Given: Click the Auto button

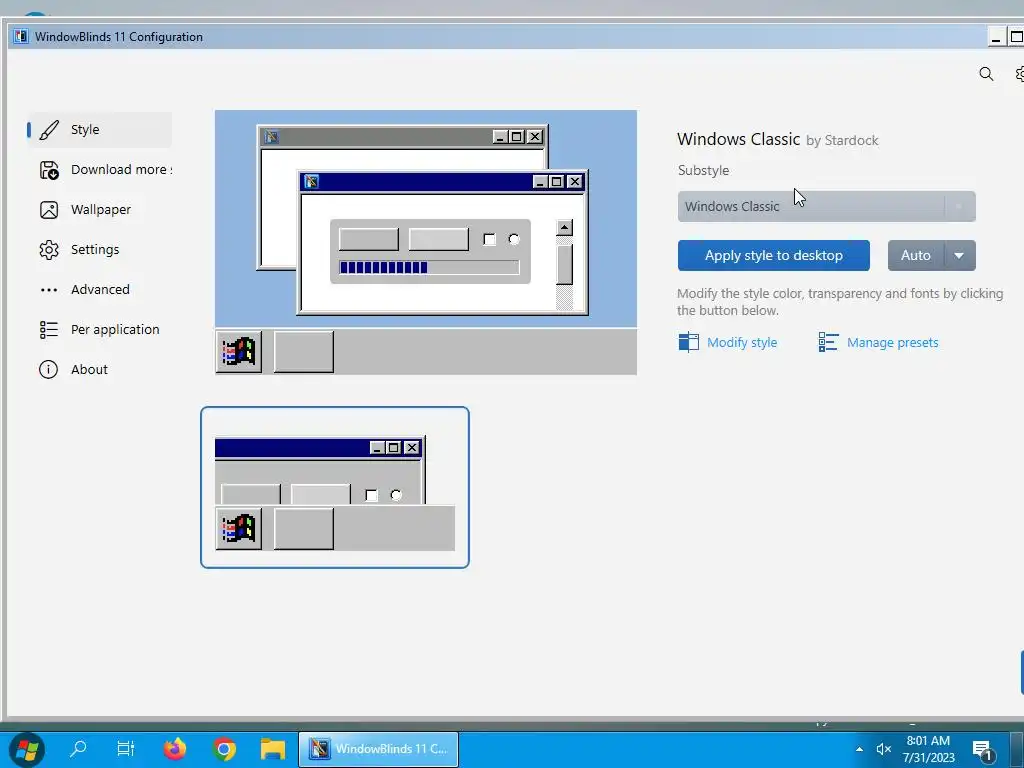Looking at the screenshot, I should (916, 255).
